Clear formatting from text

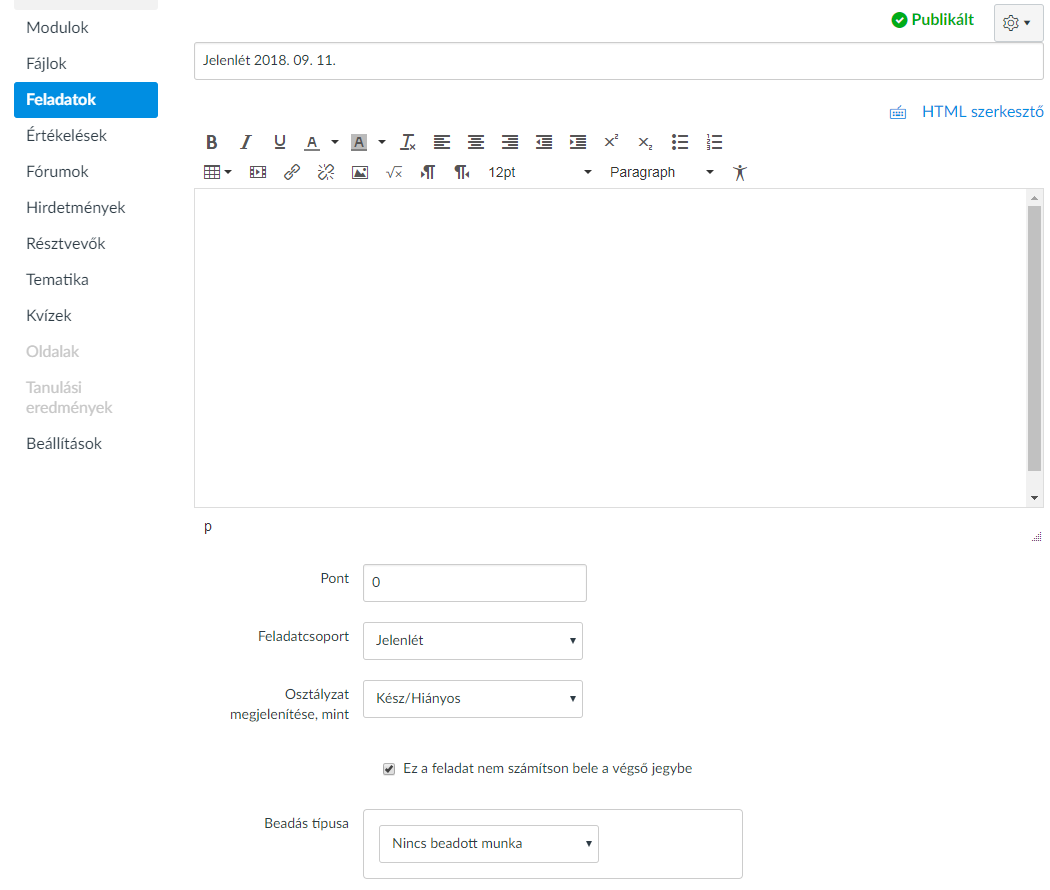[x=408, y=142]
